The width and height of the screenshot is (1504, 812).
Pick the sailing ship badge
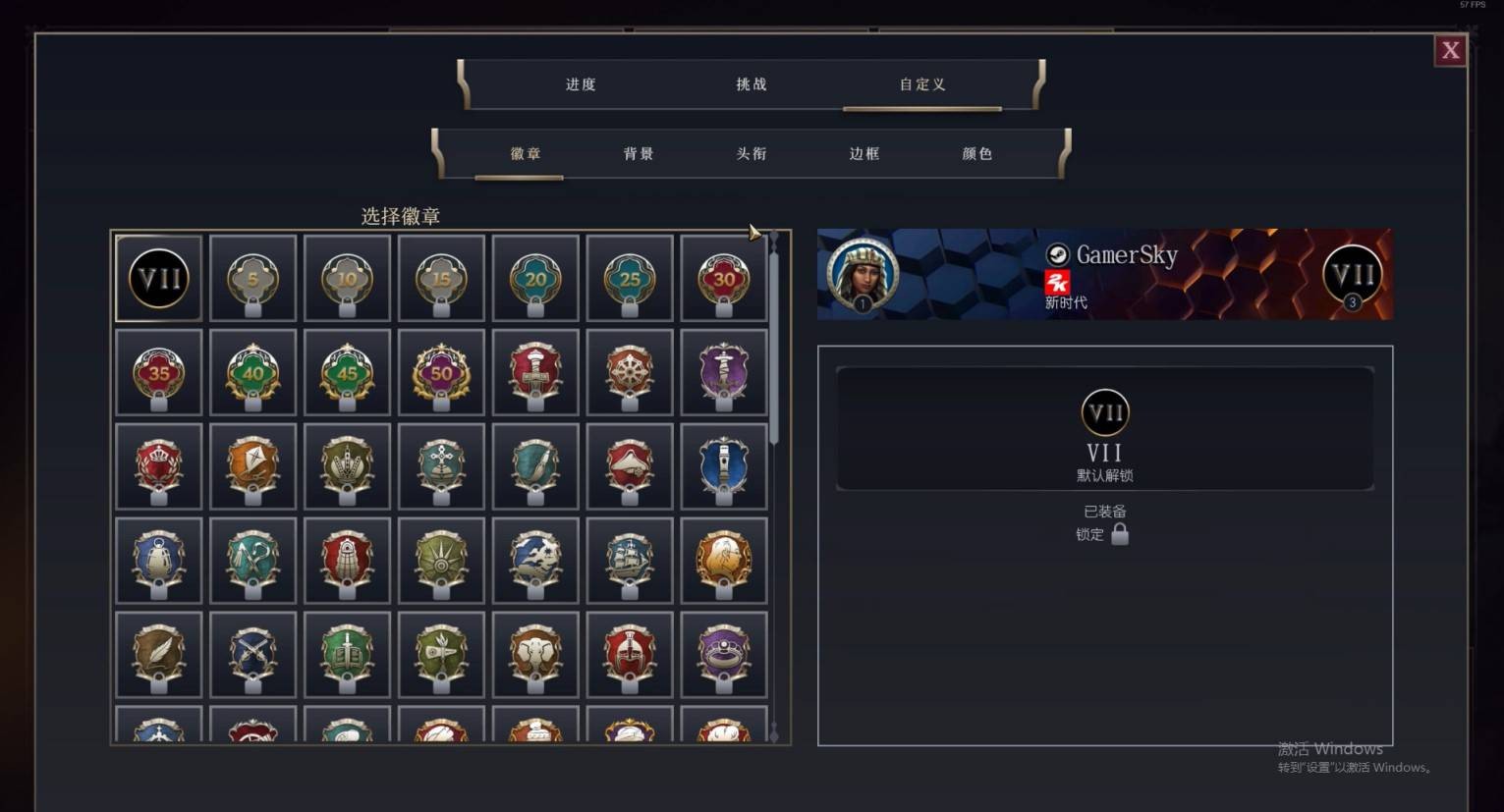[630, 561]
